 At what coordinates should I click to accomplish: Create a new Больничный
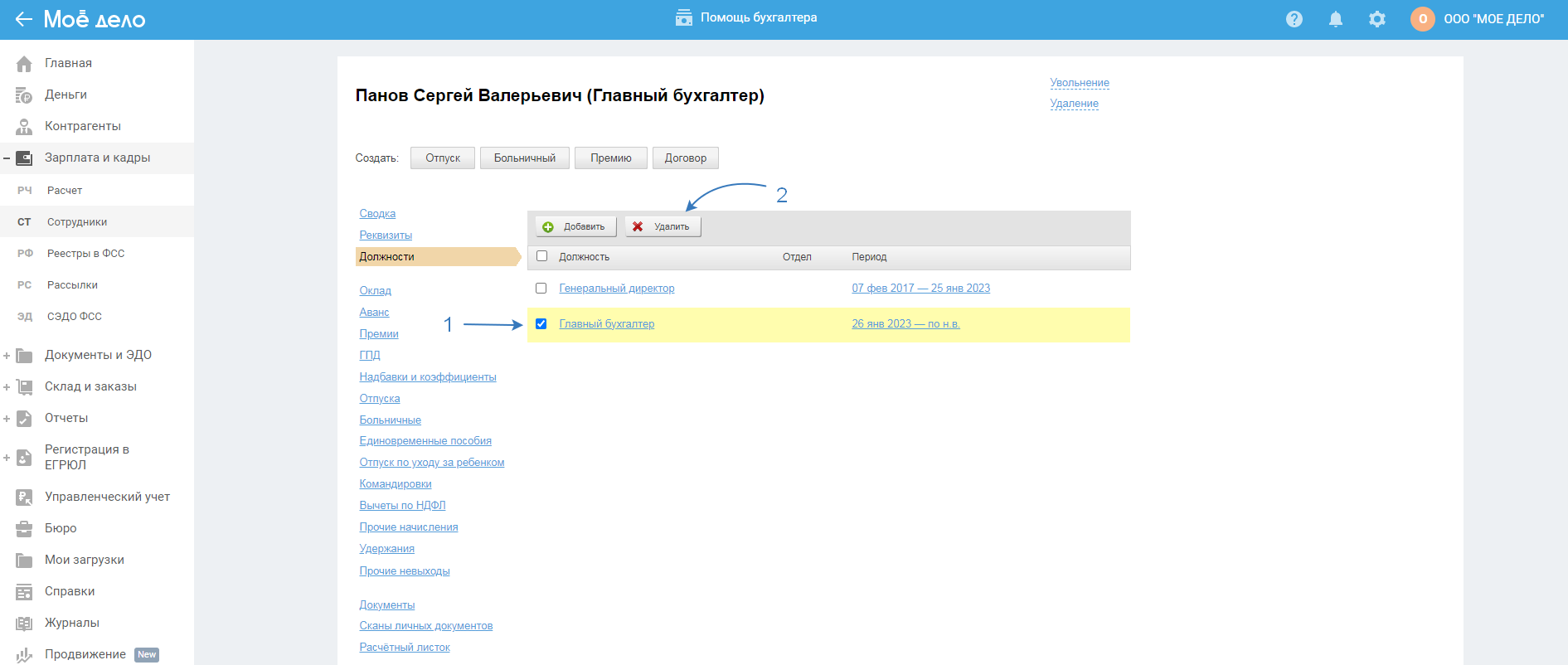(x=525, y=158)
